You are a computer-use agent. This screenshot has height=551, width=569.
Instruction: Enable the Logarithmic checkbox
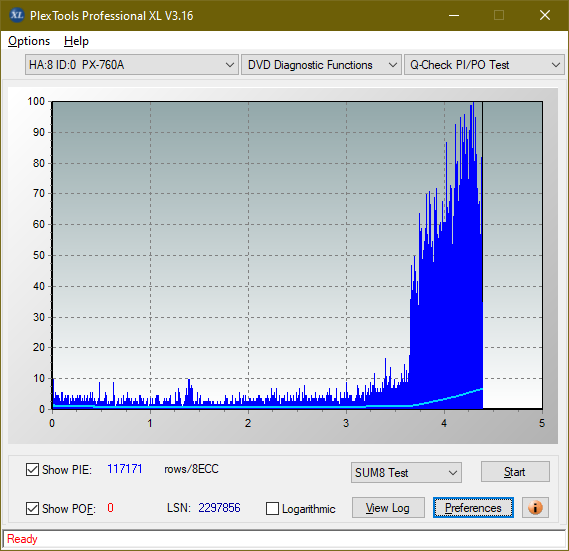point(272,508)
